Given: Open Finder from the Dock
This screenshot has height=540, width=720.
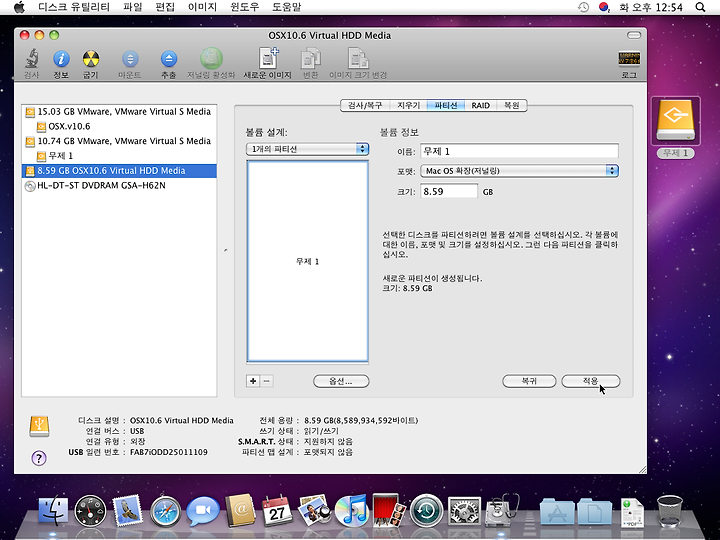Looking at the screenshot, I should point(53,511).
